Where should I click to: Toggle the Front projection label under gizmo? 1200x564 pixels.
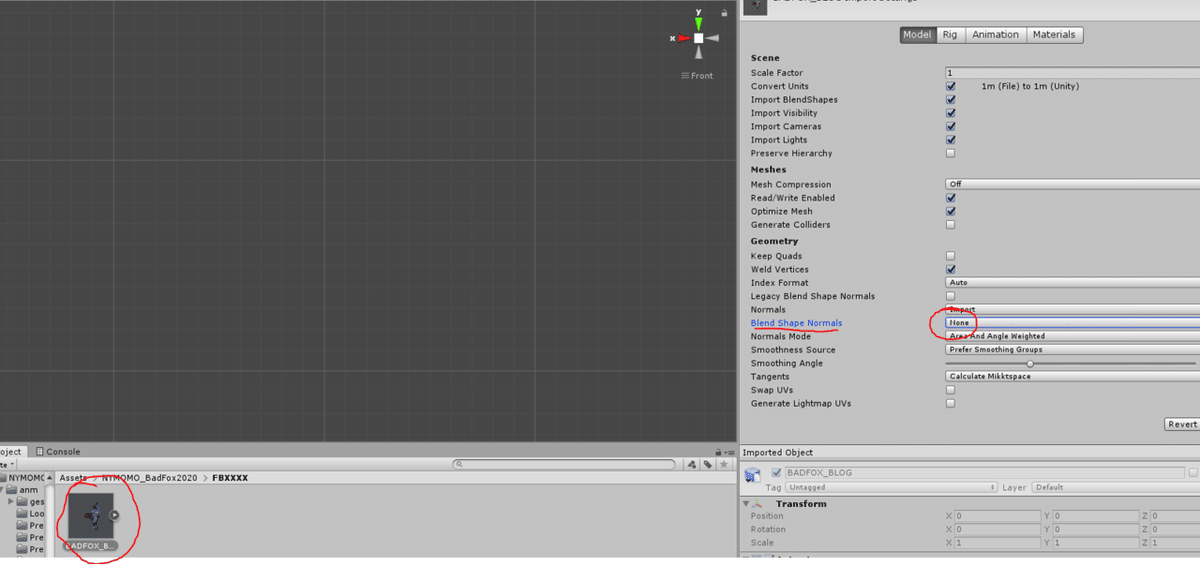click(697, 76)
